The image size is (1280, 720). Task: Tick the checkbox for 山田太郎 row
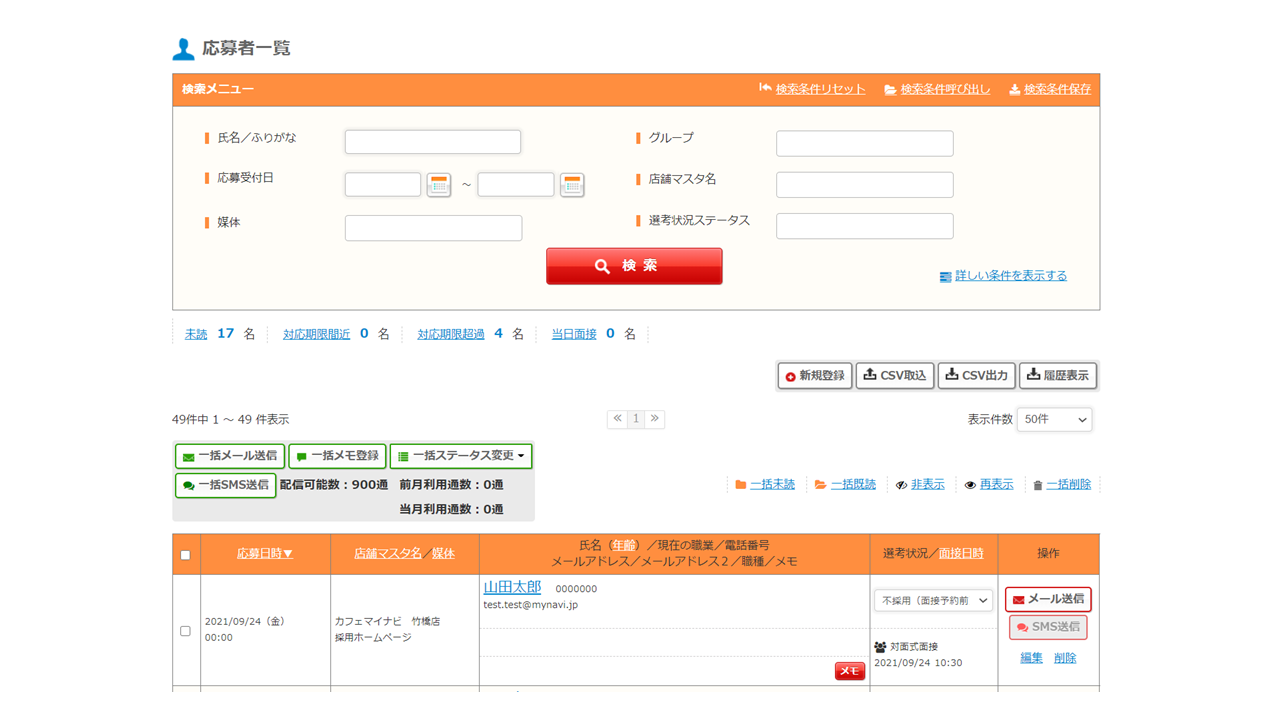tap(185, 631)
